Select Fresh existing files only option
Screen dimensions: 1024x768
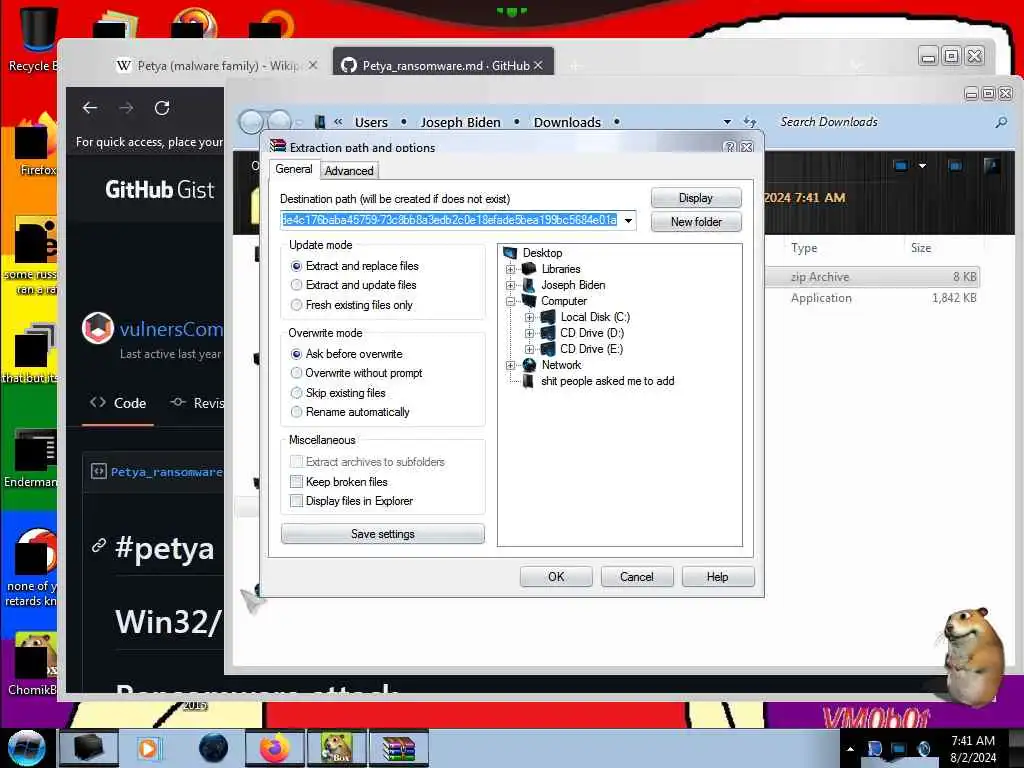click(296, 305)
